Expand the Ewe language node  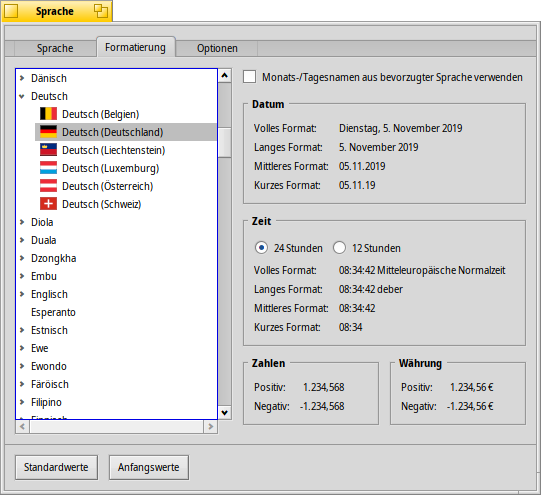[22, 348]
